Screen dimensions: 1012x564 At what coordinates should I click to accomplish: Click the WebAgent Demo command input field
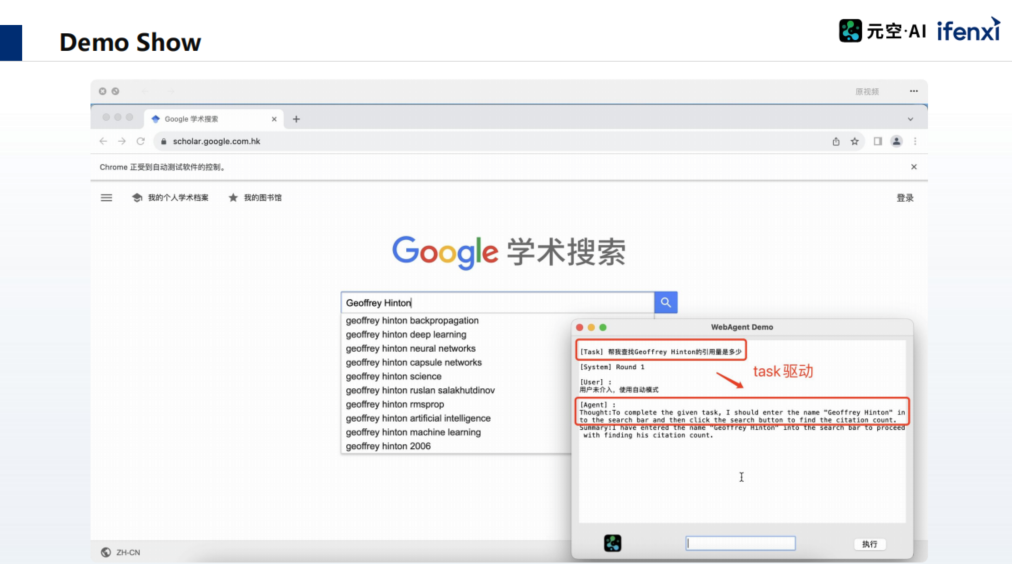pyautogui.click(x=740, y=543)
